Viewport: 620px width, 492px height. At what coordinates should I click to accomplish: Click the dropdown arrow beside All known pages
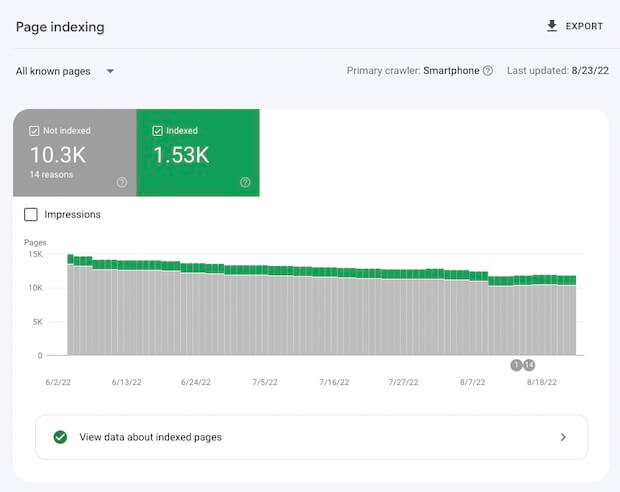tap(110, 71)
